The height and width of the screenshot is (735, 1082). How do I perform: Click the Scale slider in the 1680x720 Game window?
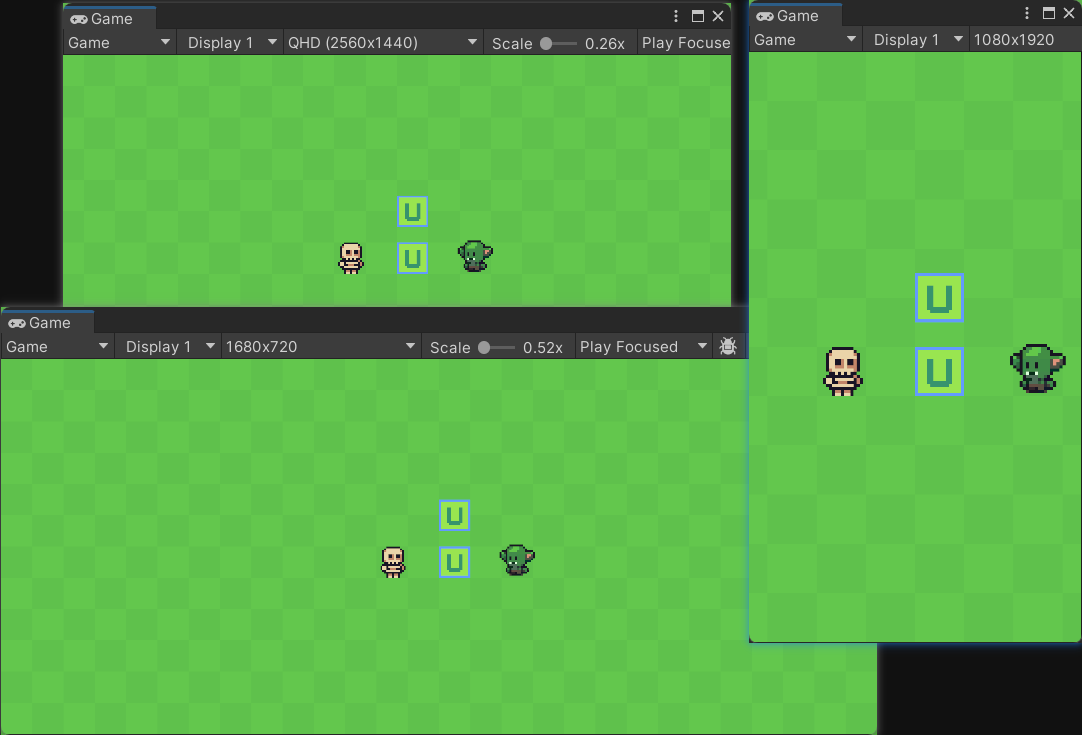pos(496,347)
